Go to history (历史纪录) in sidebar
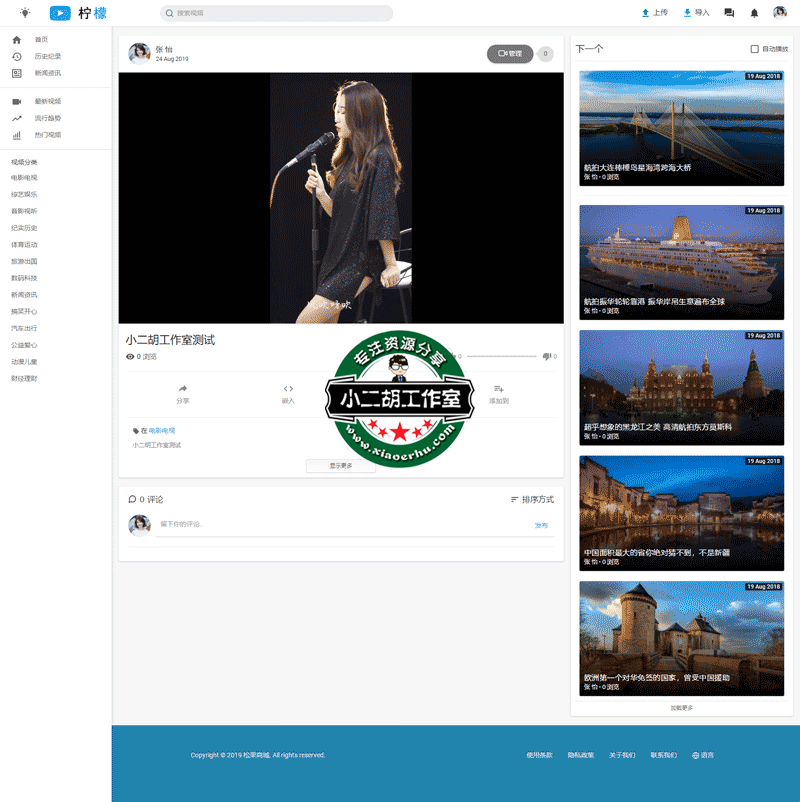800x802 pixels. (x=47, y=56)
